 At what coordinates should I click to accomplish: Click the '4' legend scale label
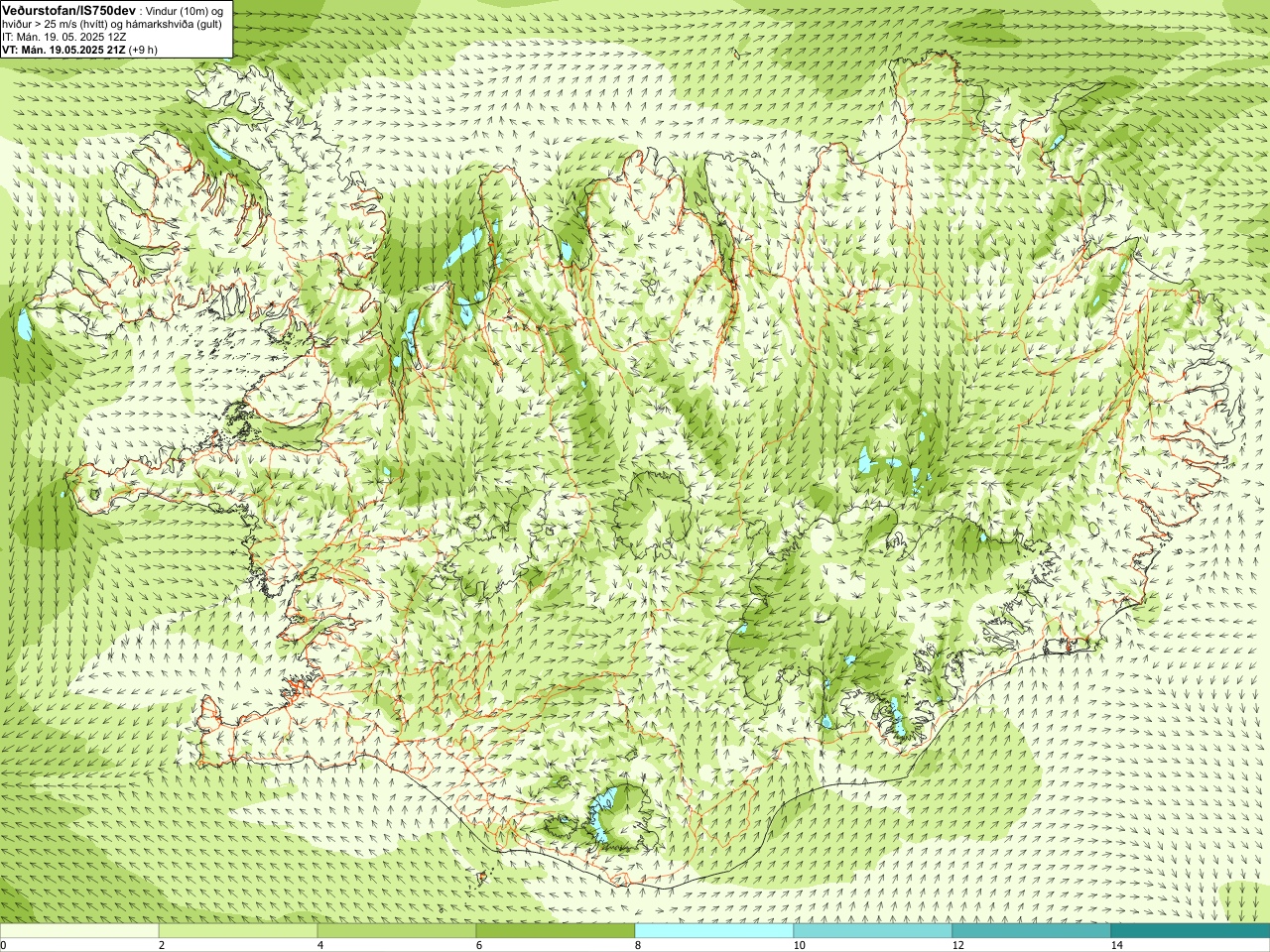point(320,945)
